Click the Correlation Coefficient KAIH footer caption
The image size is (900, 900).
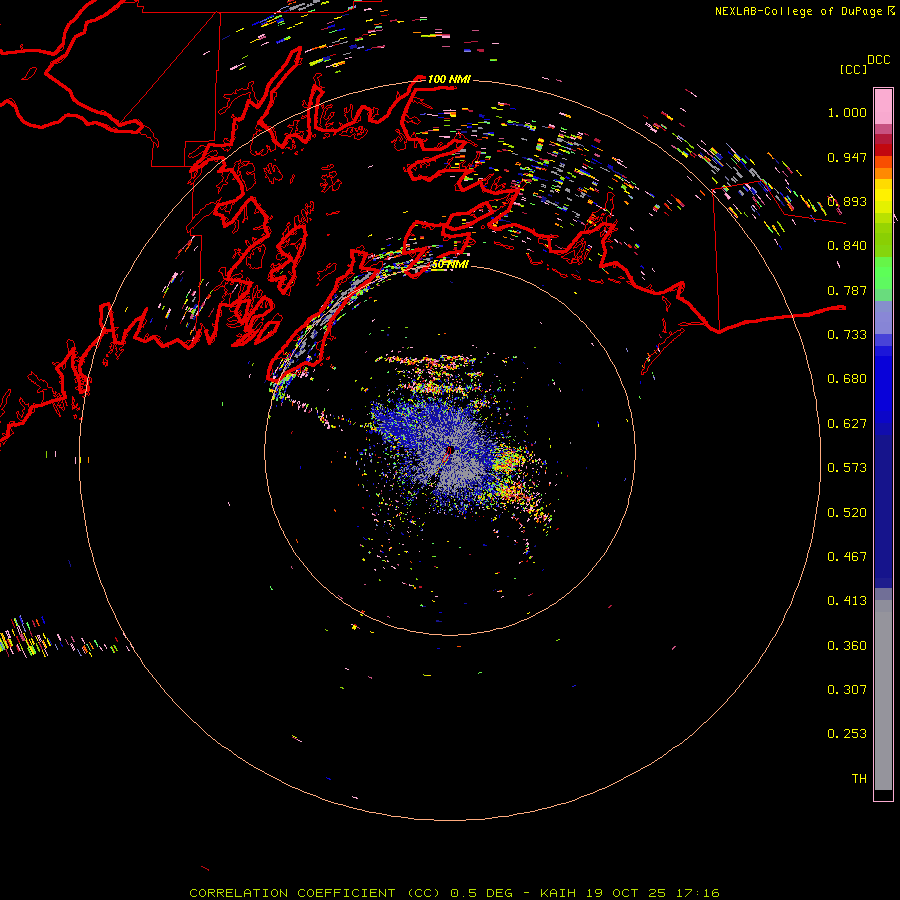click(x=454, y=893)
